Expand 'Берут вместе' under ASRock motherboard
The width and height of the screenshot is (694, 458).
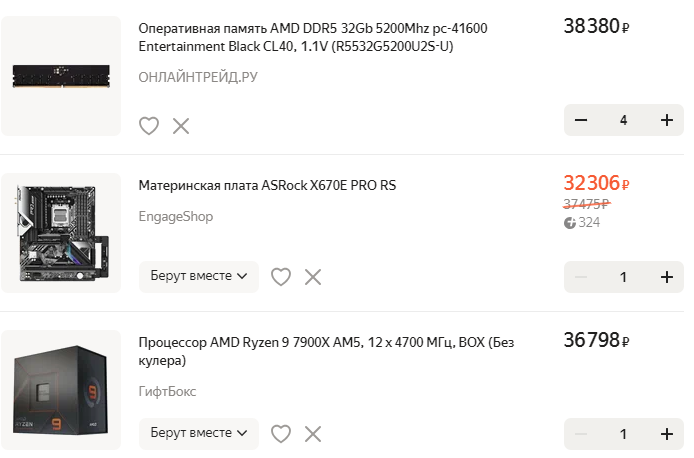199,277
